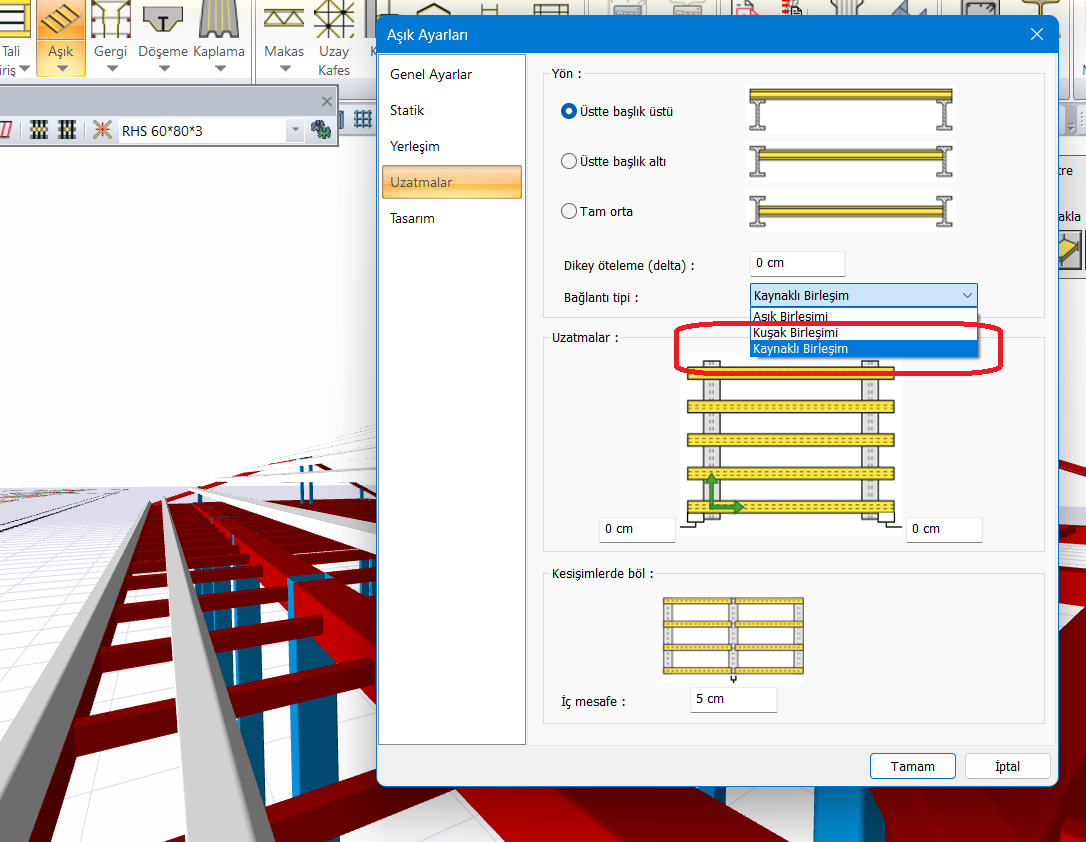Select the Gergi ribbon tool icon
The height and width of the screenshot is (842, 1086).
111,19
